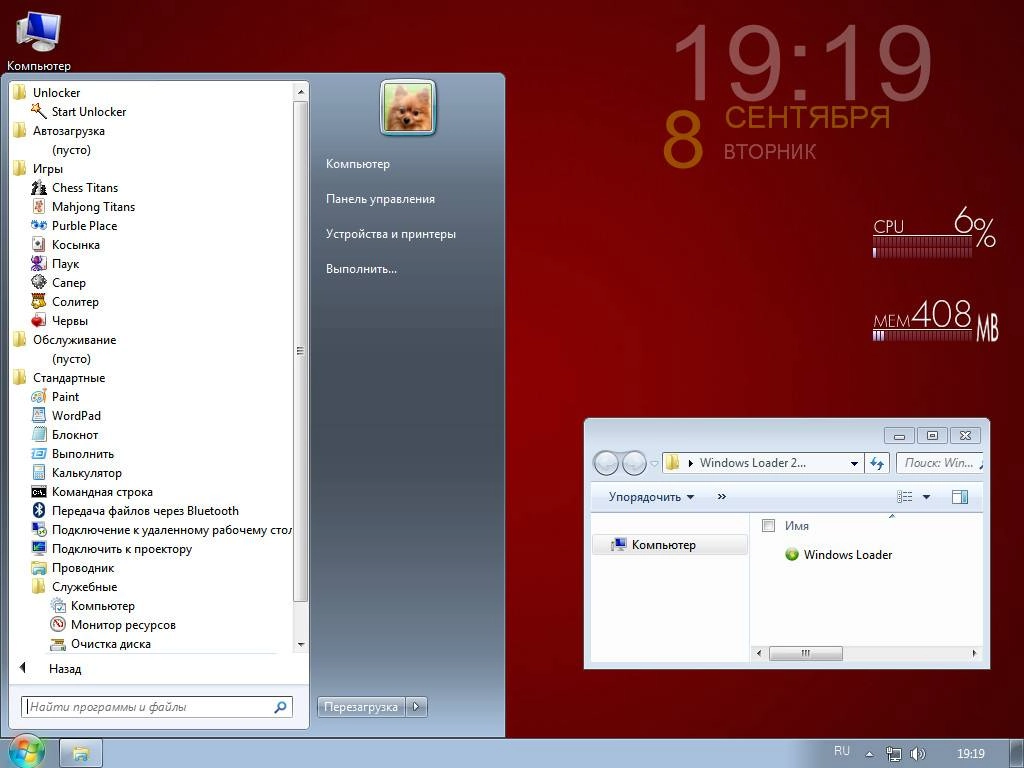Check the select-all box beside Имя
The height and width of the screenshot is (768, 1024).
click(x=769, y=526)
